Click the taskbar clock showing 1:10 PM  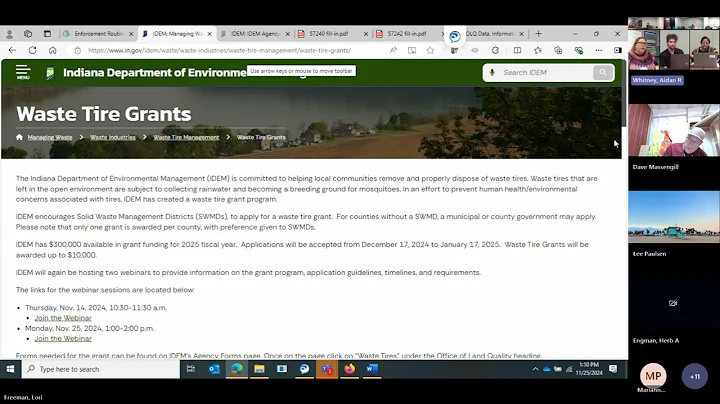589,369
